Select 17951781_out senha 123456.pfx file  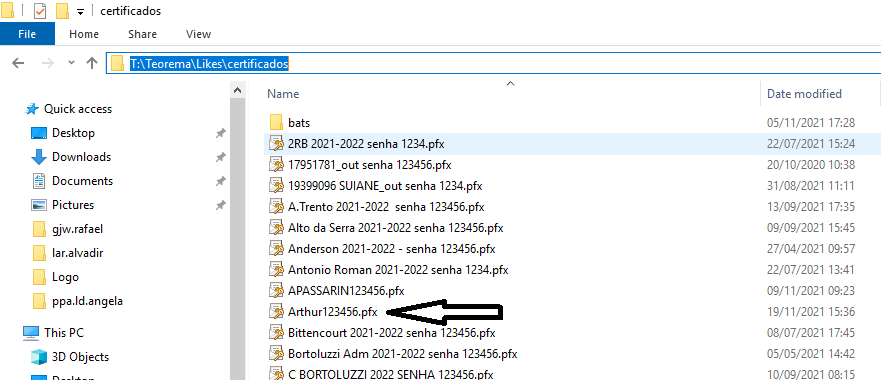[370, 165]
